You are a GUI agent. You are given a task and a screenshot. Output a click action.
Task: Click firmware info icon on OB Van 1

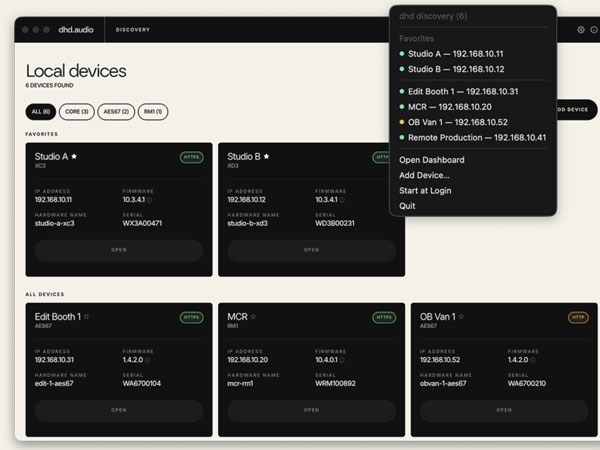click(533, 360)
